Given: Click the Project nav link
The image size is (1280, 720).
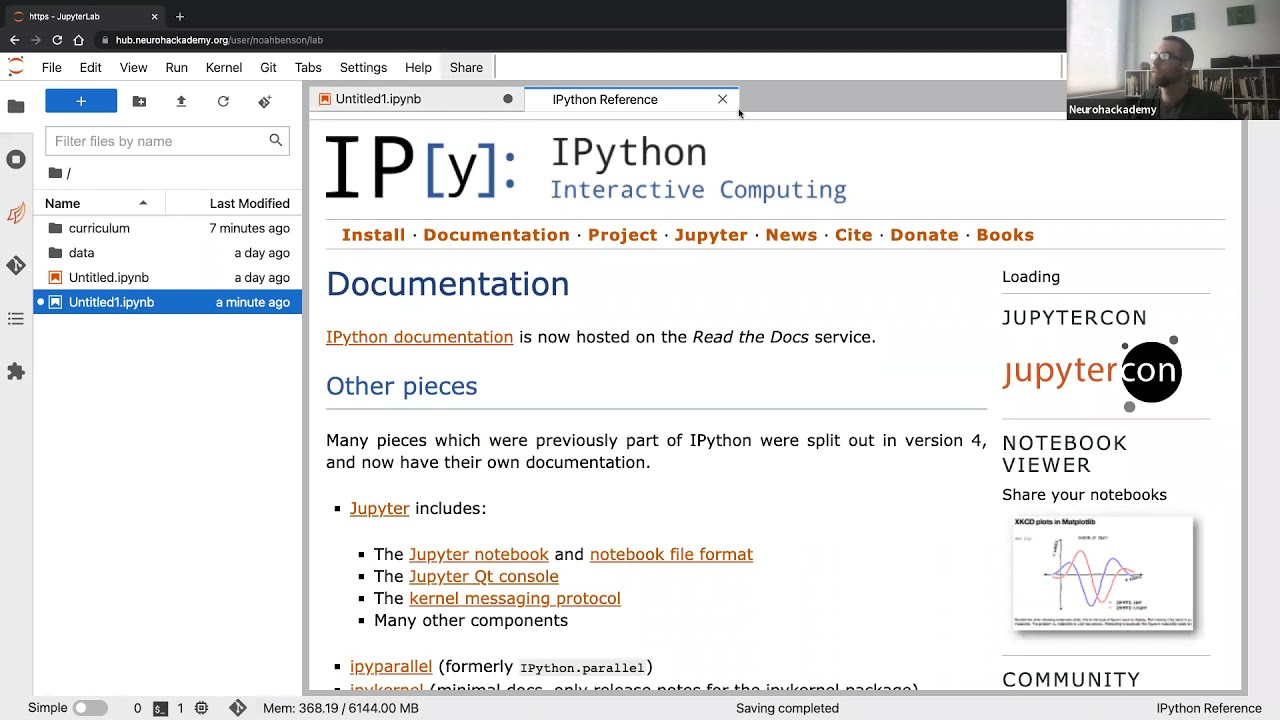Looking at the screenshot, I should coord(622,235).
